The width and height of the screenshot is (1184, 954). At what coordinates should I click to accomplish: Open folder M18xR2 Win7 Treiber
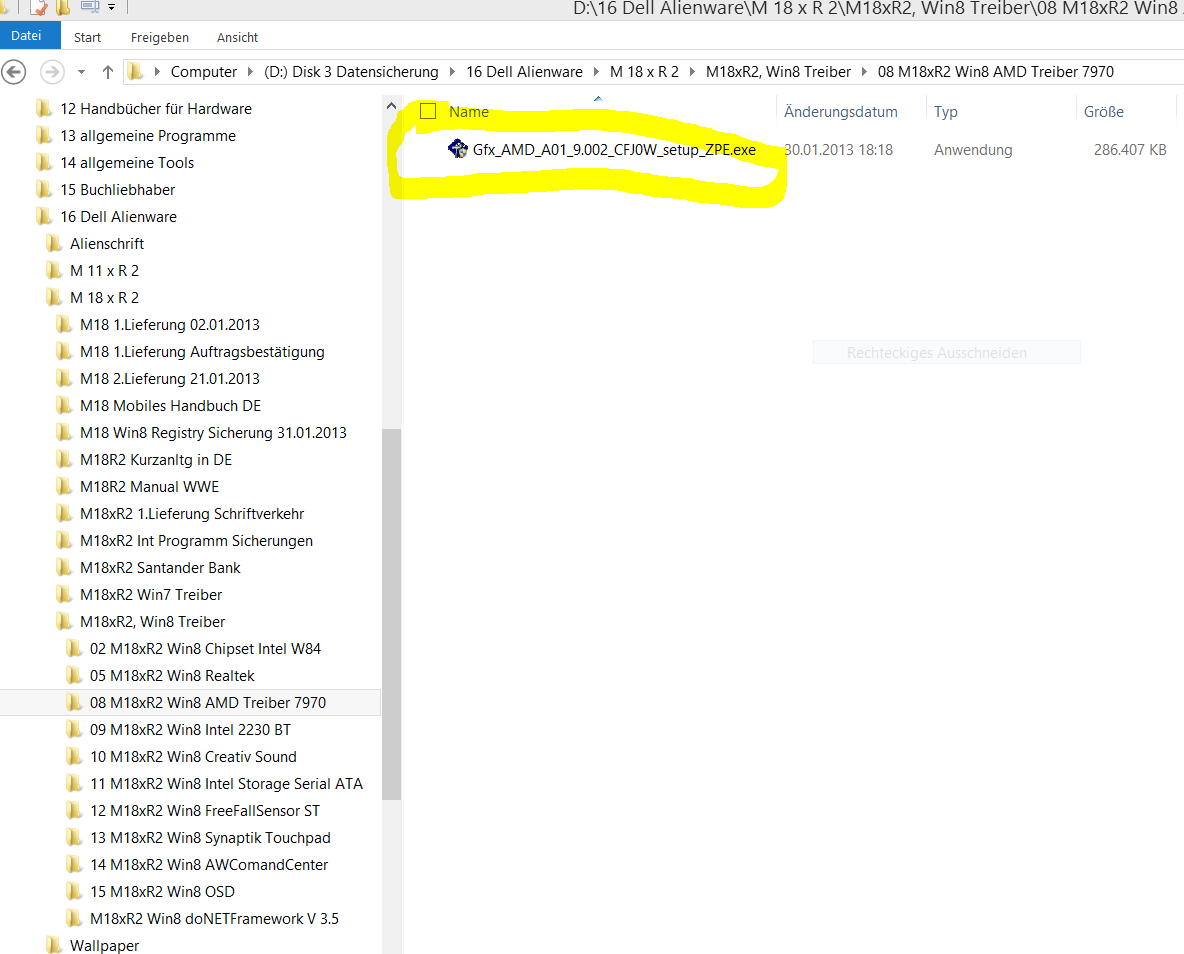(150, 595)
